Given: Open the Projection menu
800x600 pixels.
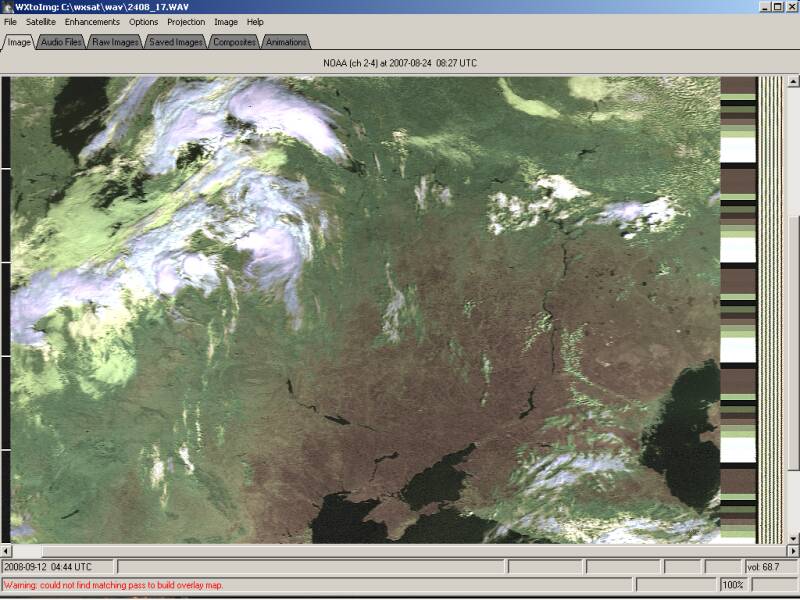Looking at the screenshot, I should [186, 22].
